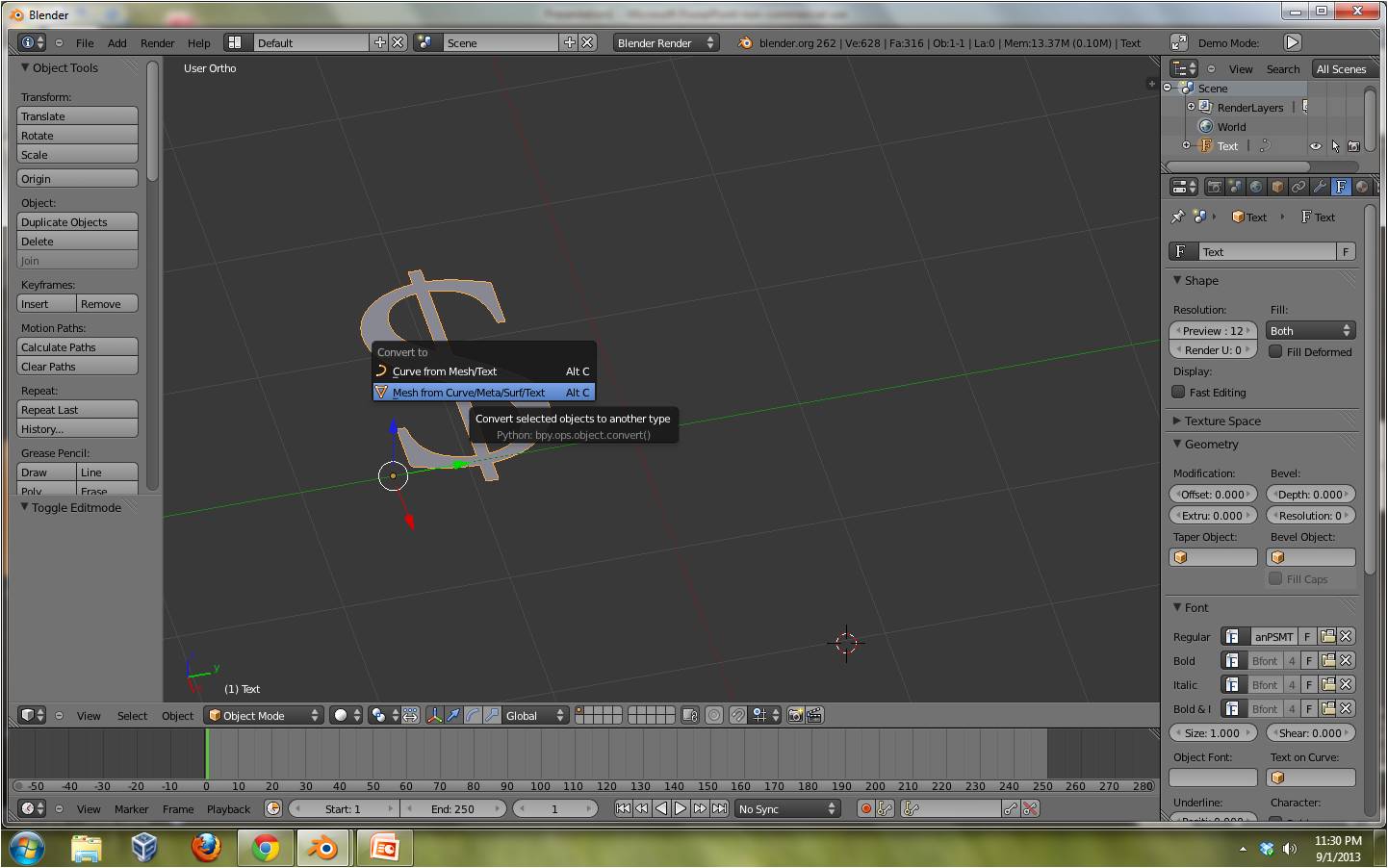Click the Repeat Last button
1388x868 pixels.
[77, 409]
